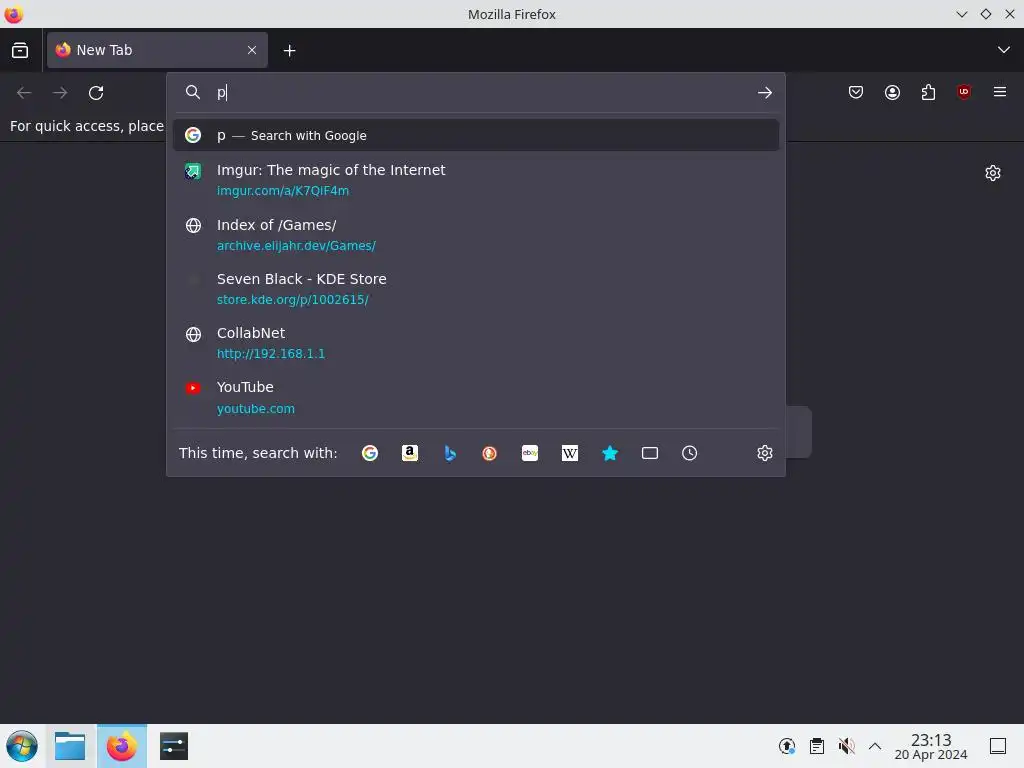Screen dimensions: 1024x768
Task: Click the Firefox taskbar icon
Action: (x=121, y=746)
